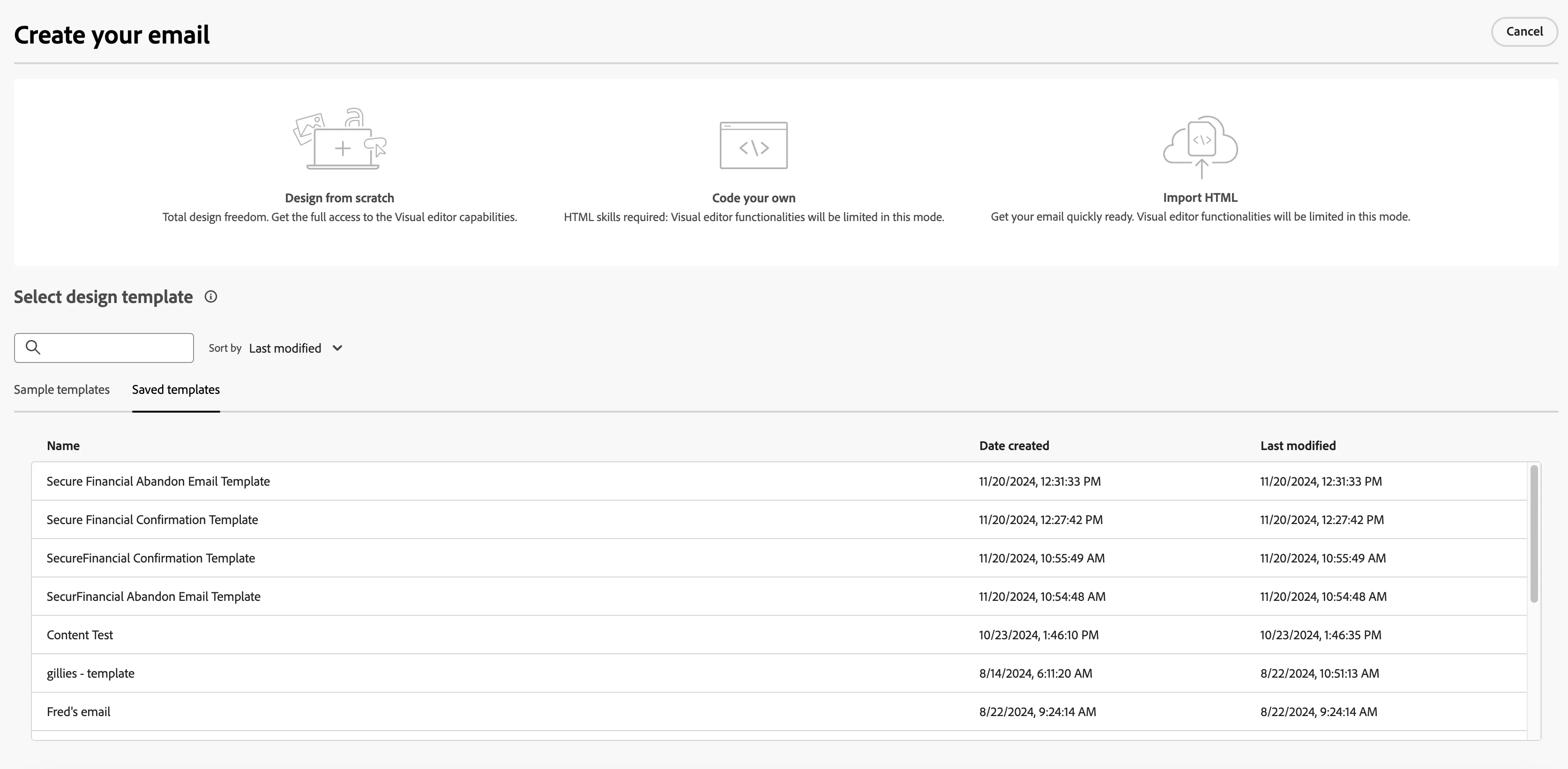Click last modified 11/20/2024, 10:55:49 AM
The width and height of the screenshot is (1568, 769).
[x=1323, y=558]
